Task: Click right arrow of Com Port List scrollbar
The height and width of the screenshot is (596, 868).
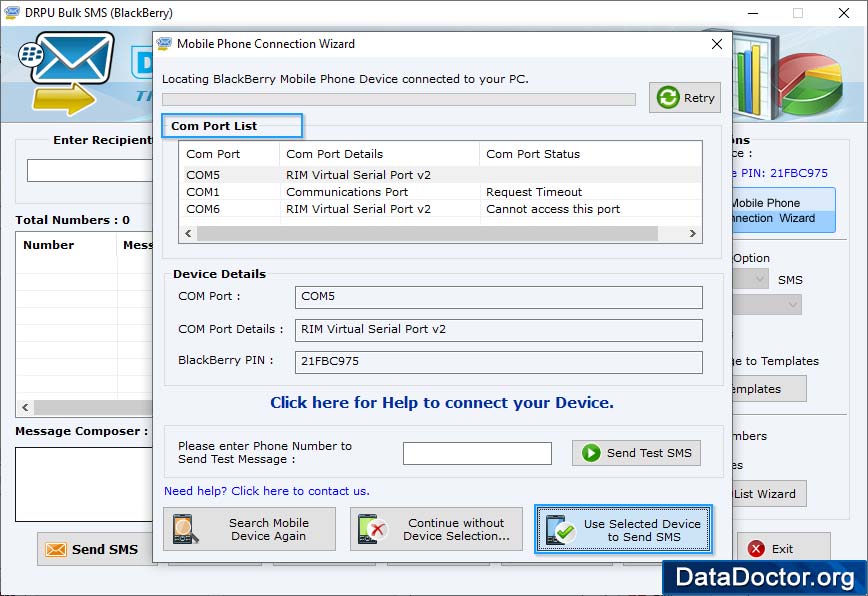Action: tap(693, 234)
